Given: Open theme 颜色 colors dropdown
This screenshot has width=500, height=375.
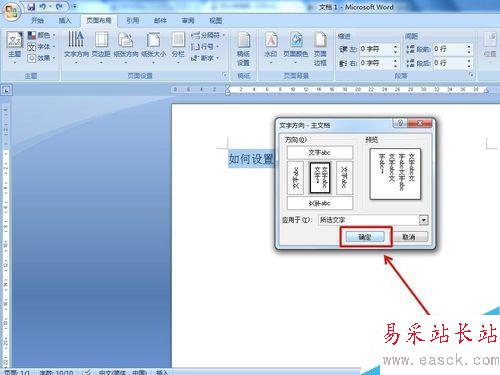Looking at the screenshot, I should click(41, 35).
